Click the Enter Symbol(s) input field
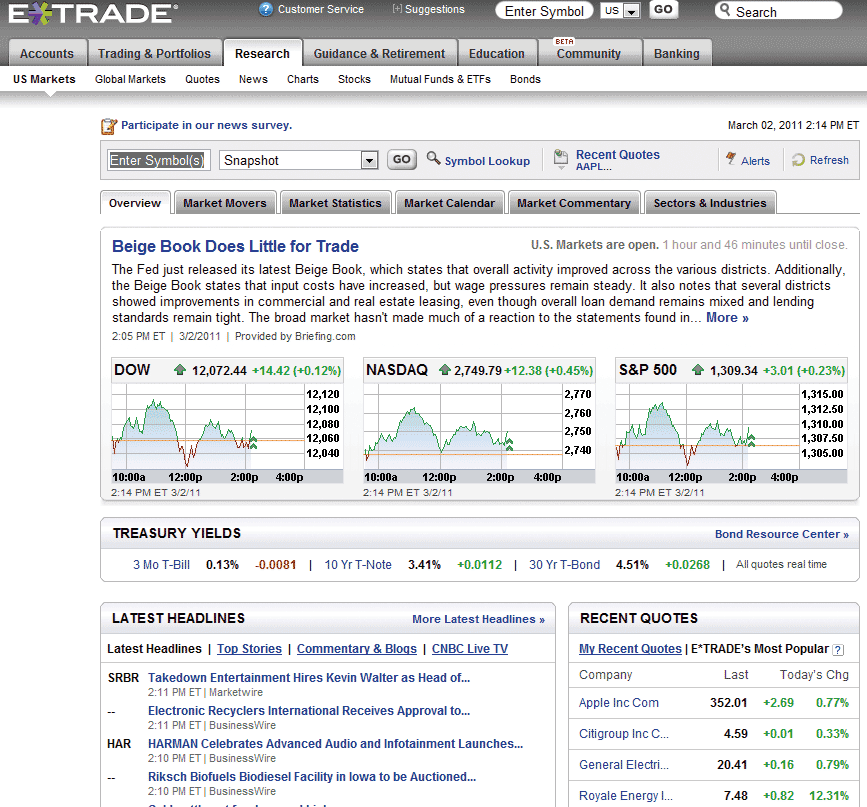Viewport: 867px width, 807px height. click(158, 160)
